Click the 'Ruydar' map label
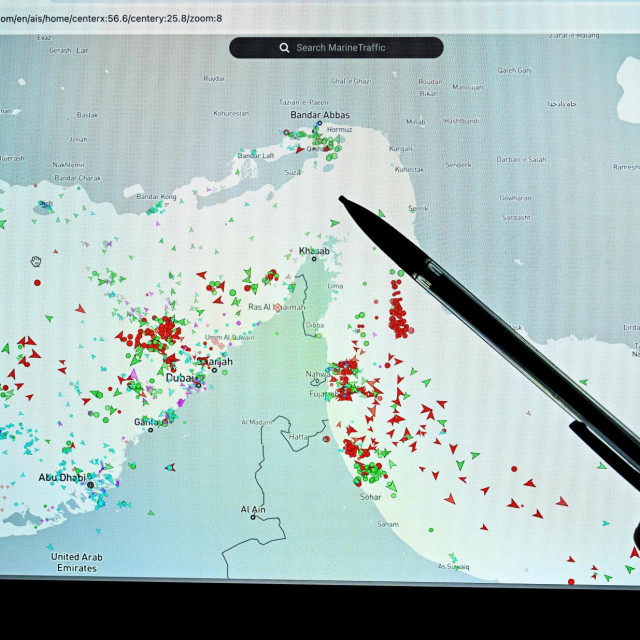This screenshot has width=640, height=640. point(214,78)
